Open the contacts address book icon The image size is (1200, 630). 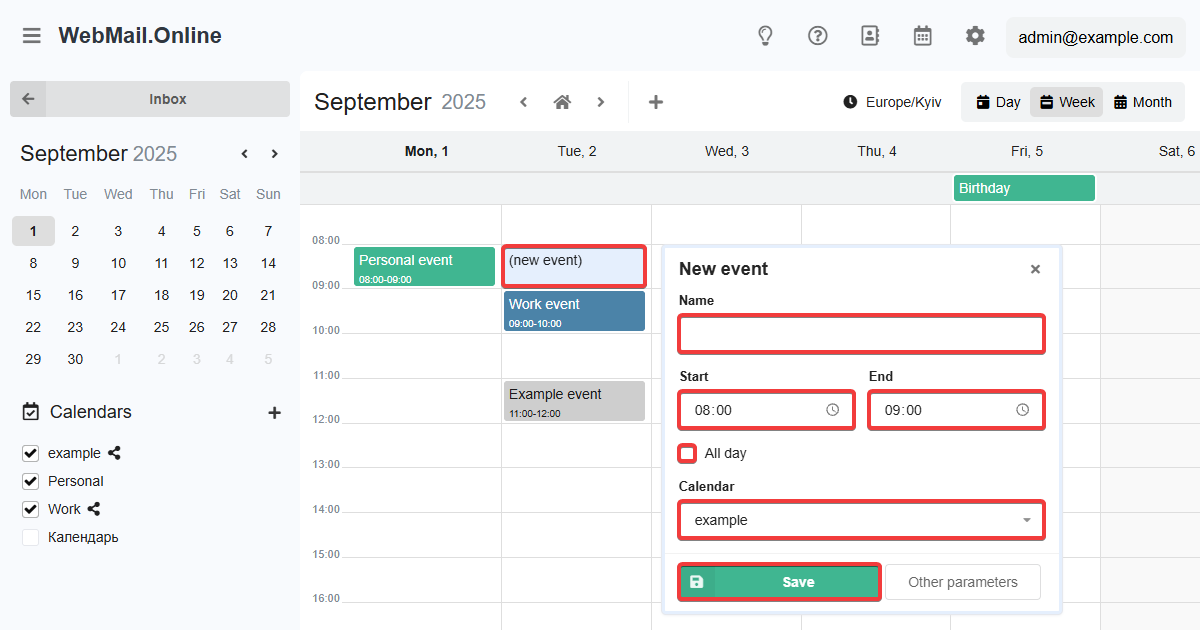[870, 36]
